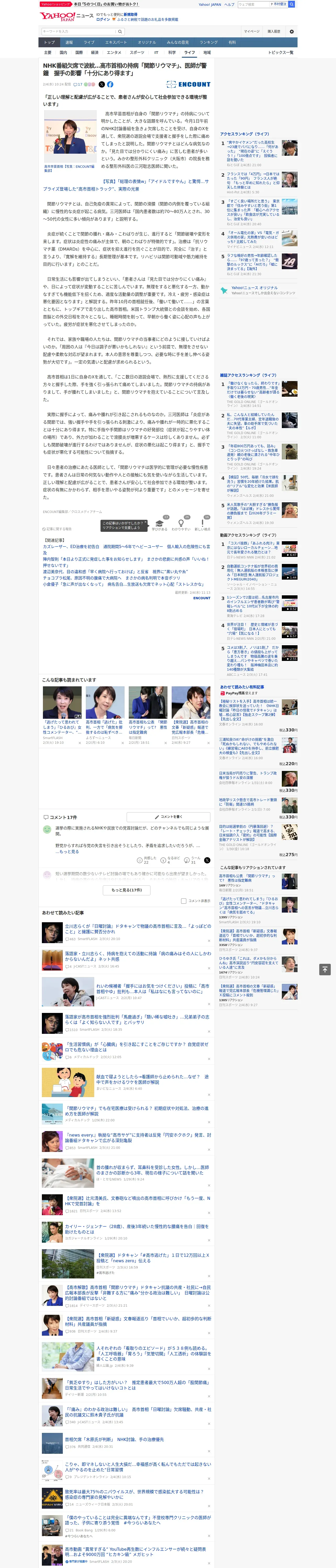Click 記事に関する報告 report icon link
336x1568 pixels.
tap(57, 529)
